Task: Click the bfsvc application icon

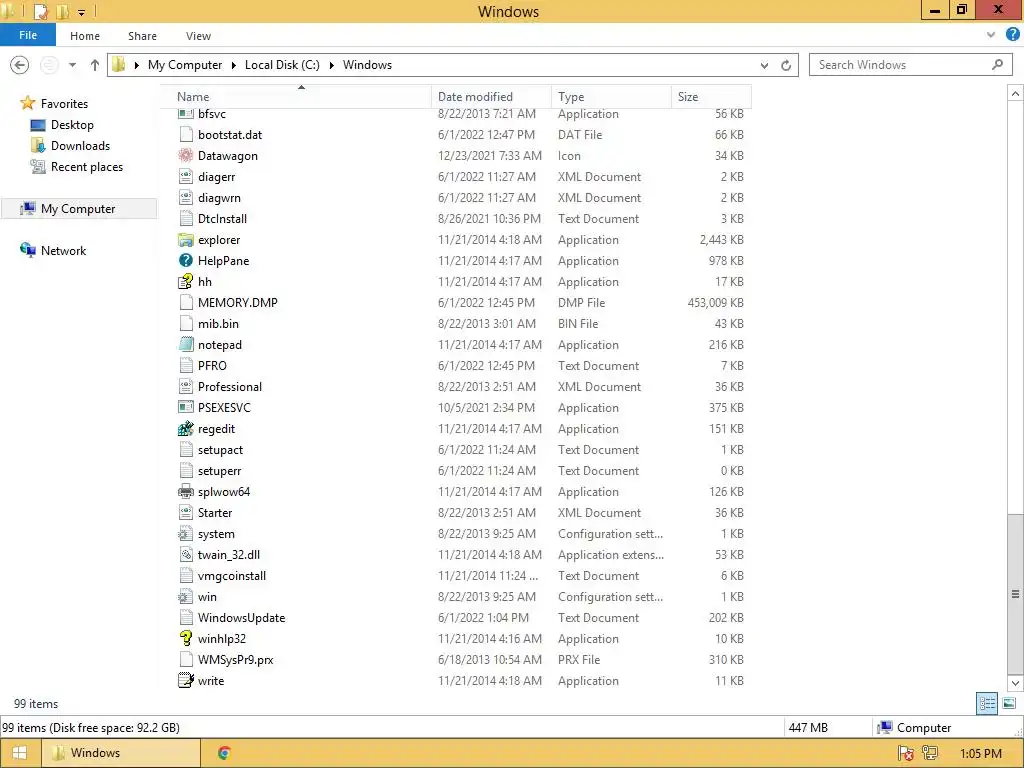Action: (x=186, y=114)
